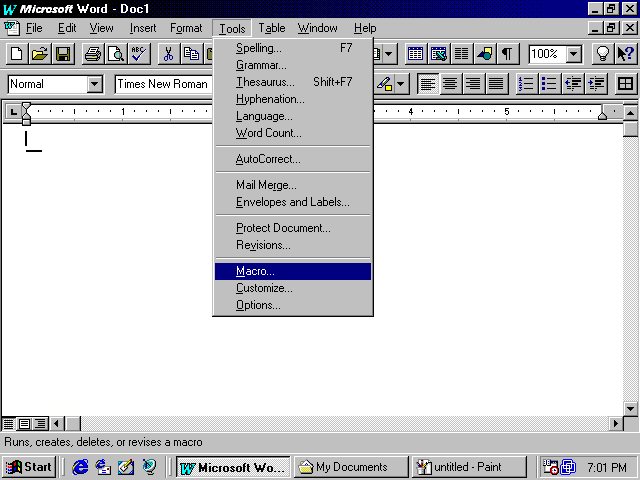Open the Borders toolbar
Screen dimensions: 640x480
[x=626, y=84]
